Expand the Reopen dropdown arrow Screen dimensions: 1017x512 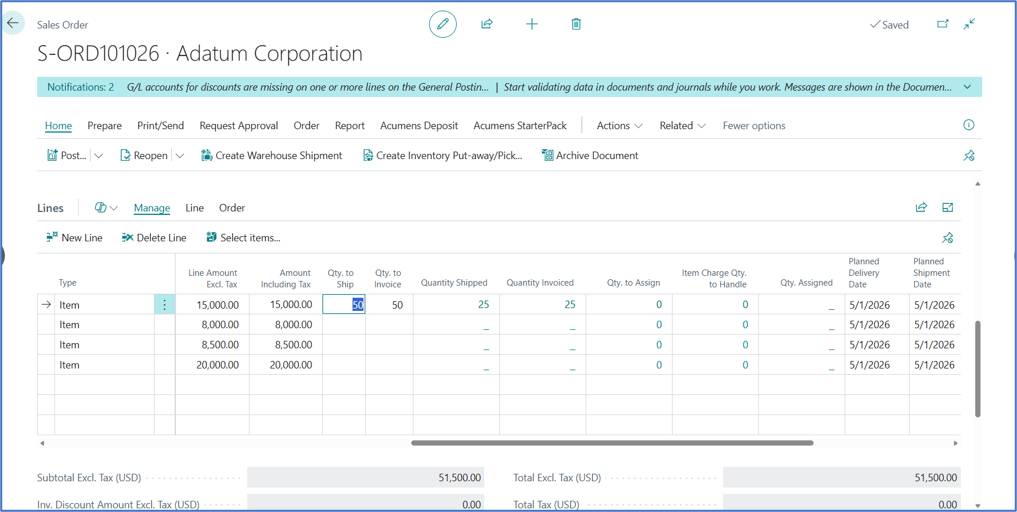click(180, 156)
